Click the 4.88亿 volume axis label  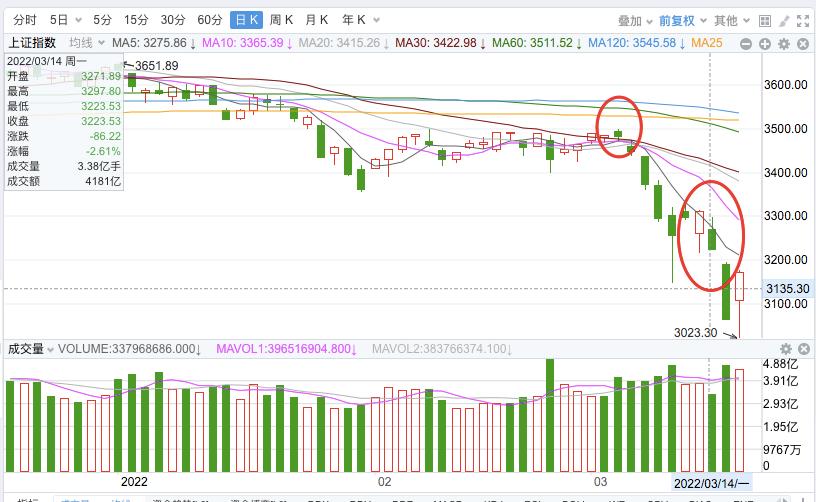(x=780, y=364)
